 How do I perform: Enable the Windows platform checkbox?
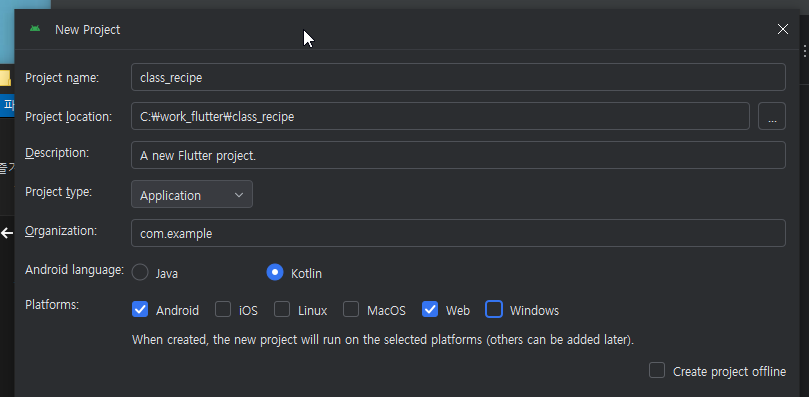coord(494,309)
